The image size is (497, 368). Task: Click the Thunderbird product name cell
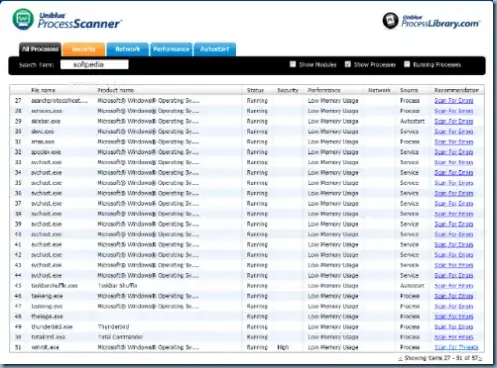[113, 327]
